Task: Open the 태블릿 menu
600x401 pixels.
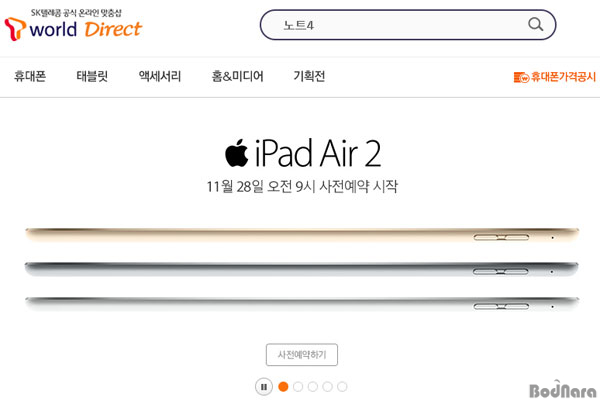Action: 92,76
